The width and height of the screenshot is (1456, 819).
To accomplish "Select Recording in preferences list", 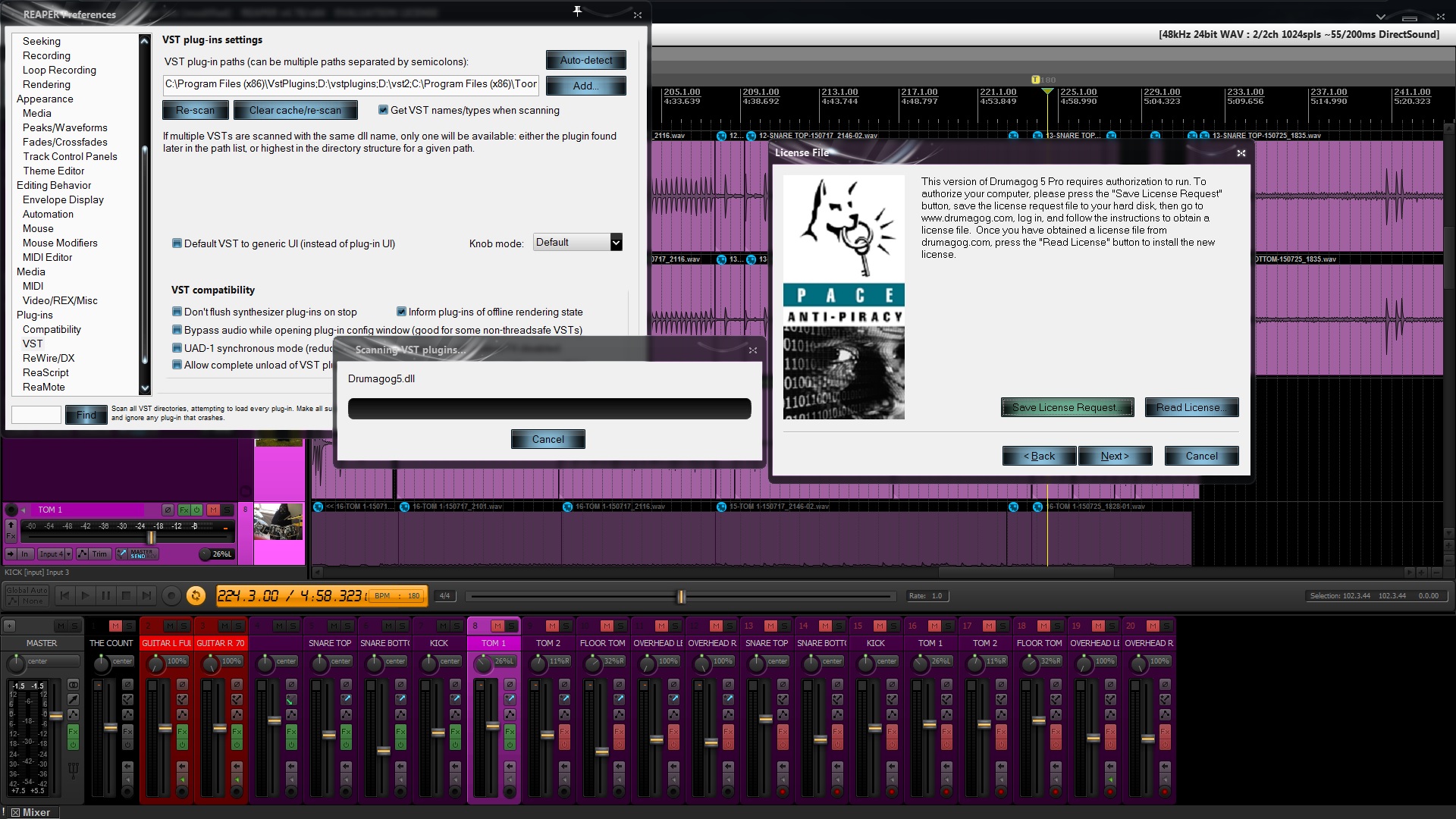I will click(x=46, y=55).
